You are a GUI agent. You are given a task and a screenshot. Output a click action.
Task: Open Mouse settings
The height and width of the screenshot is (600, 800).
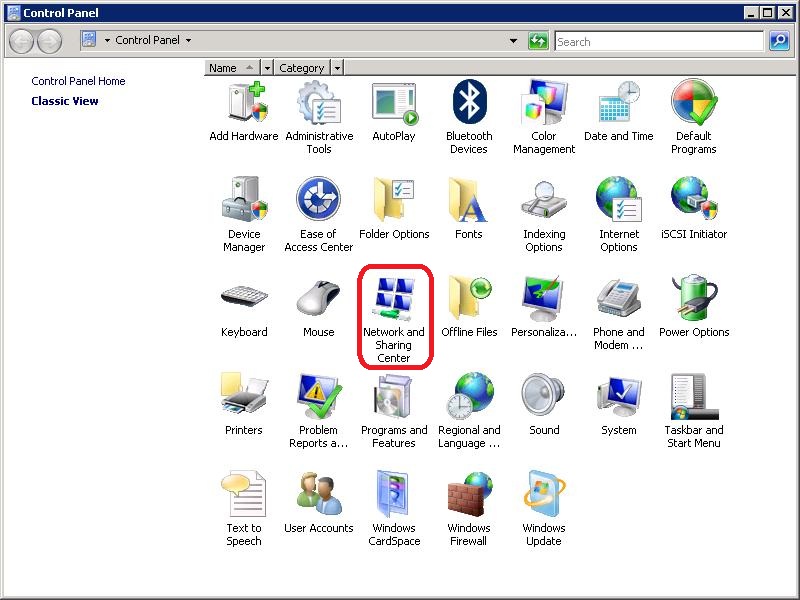(x=319, y=307)
